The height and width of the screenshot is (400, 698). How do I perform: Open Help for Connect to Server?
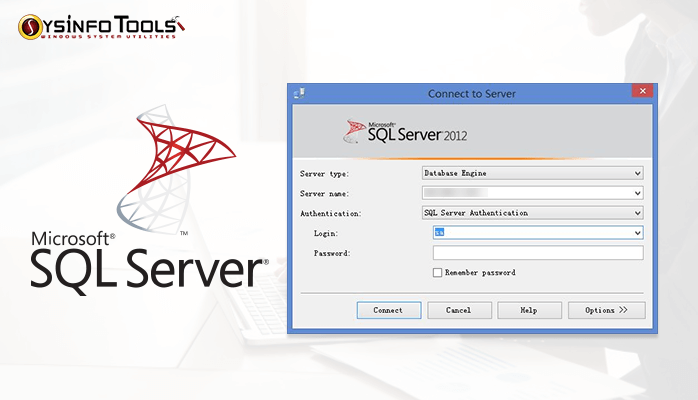coord(529,310)
